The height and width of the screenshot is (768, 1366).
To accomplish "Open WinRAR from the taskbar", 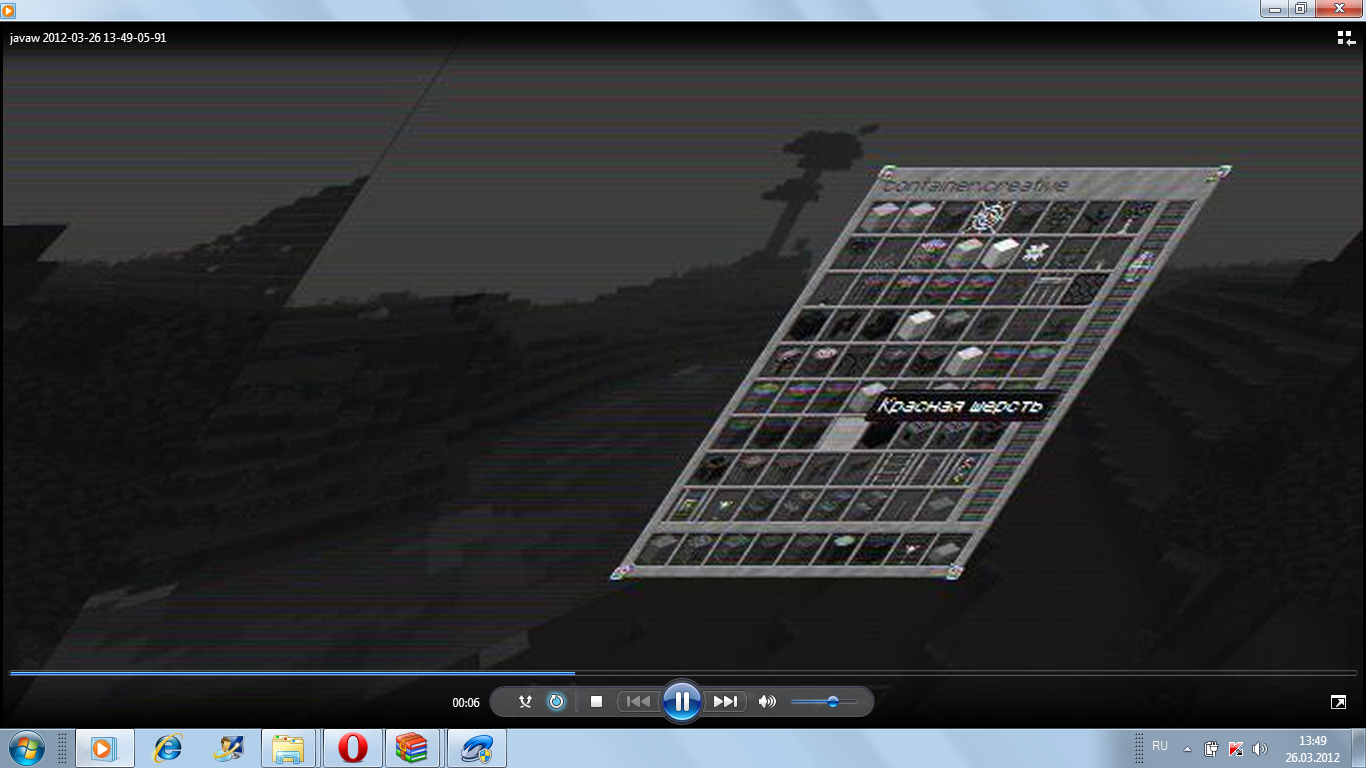I will (412, 748).
